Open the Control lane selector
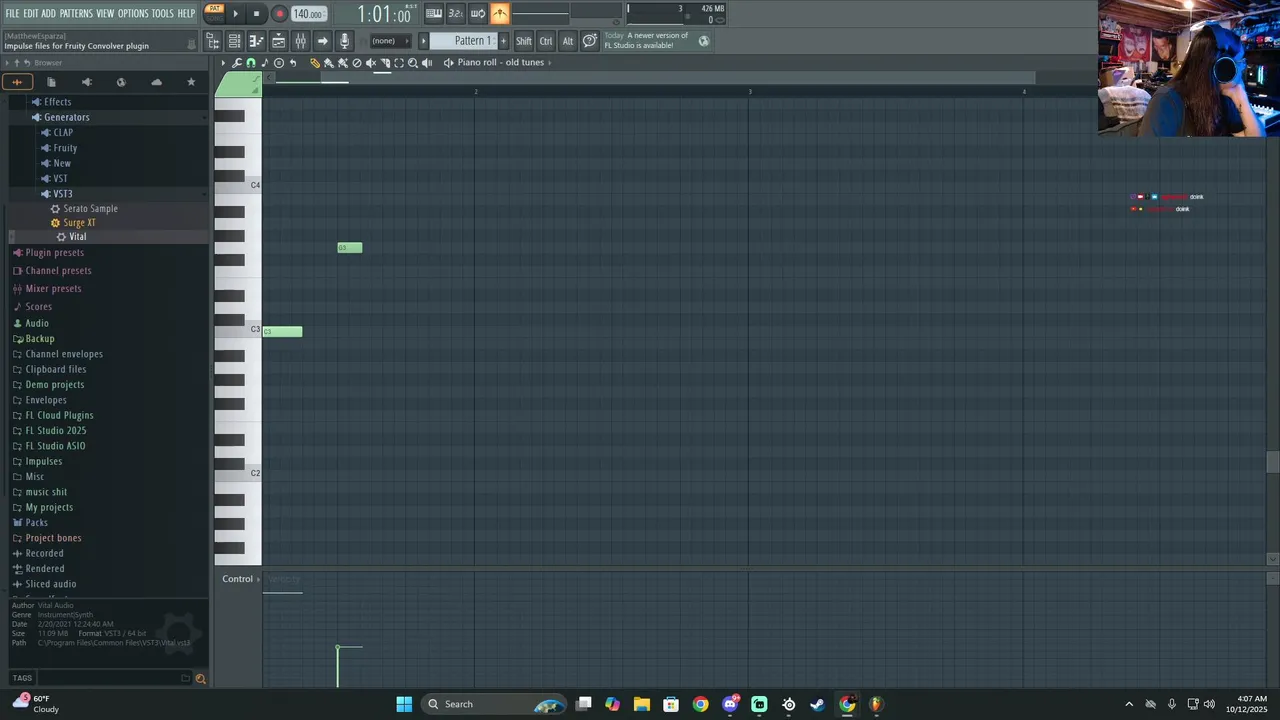The height and width of the screenshot is (720, 1280). coord(240,579)
